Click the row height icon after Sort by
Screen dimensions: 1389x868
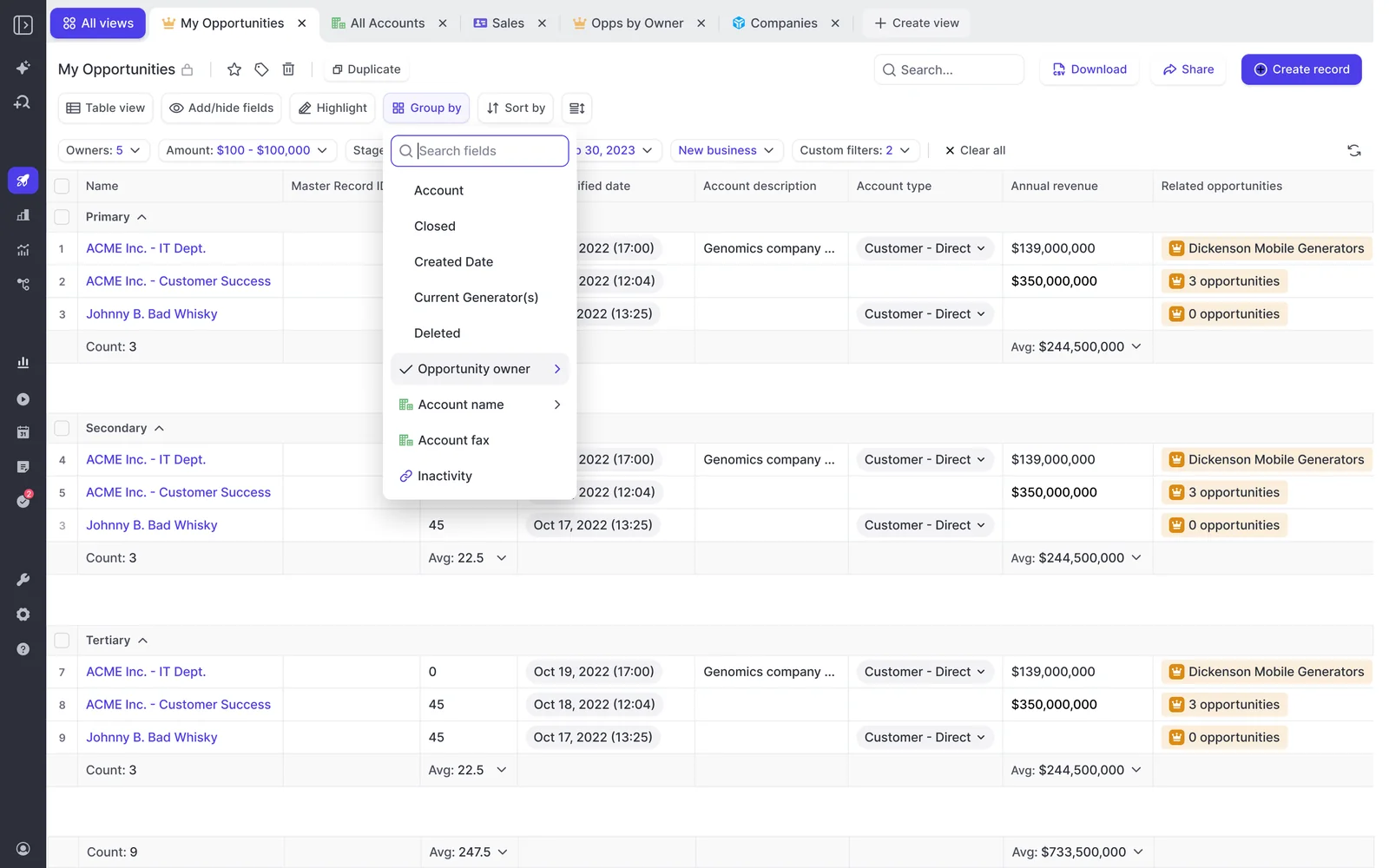[x=577, y=108]
